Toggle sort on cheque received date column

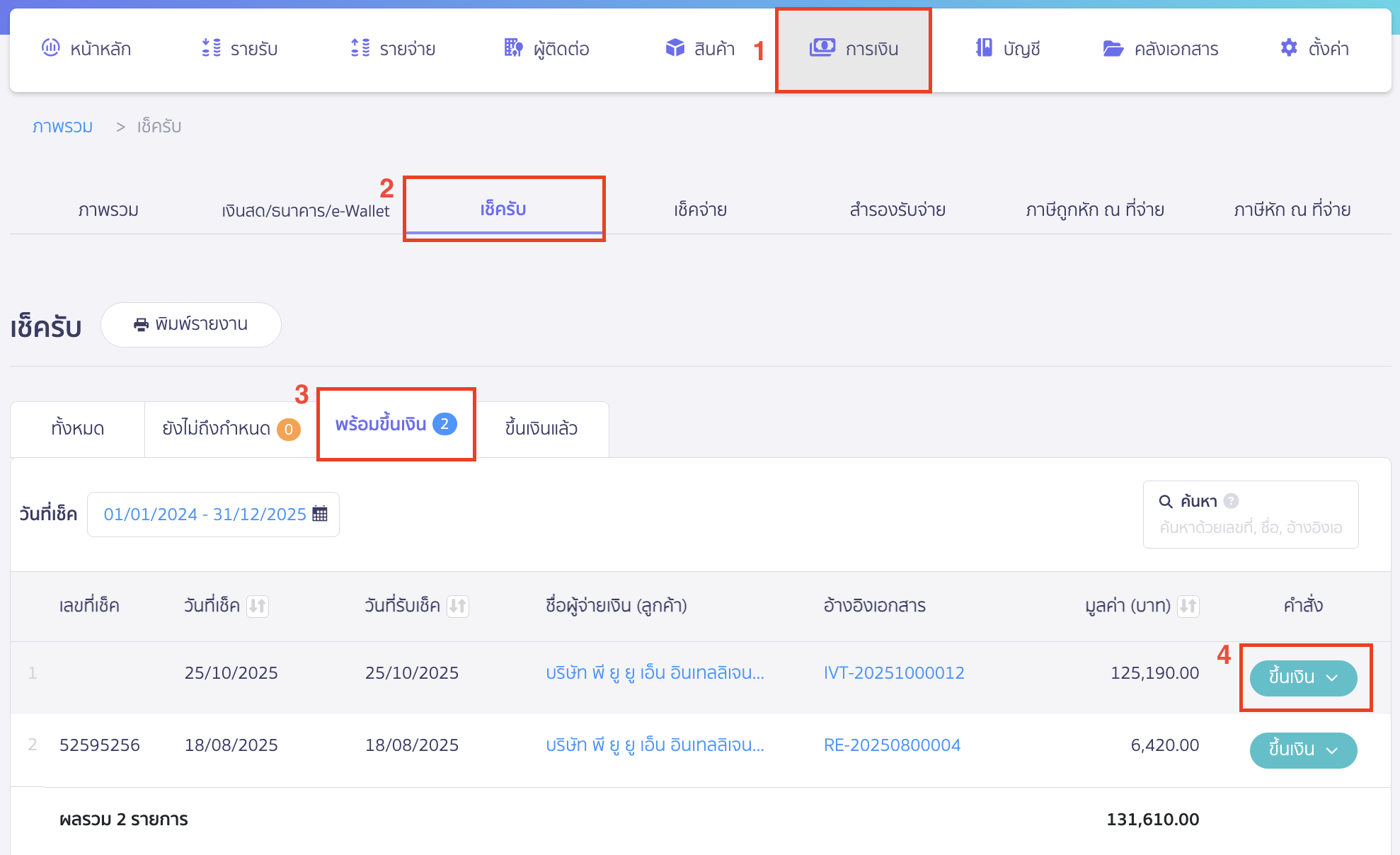click(458, 606)
